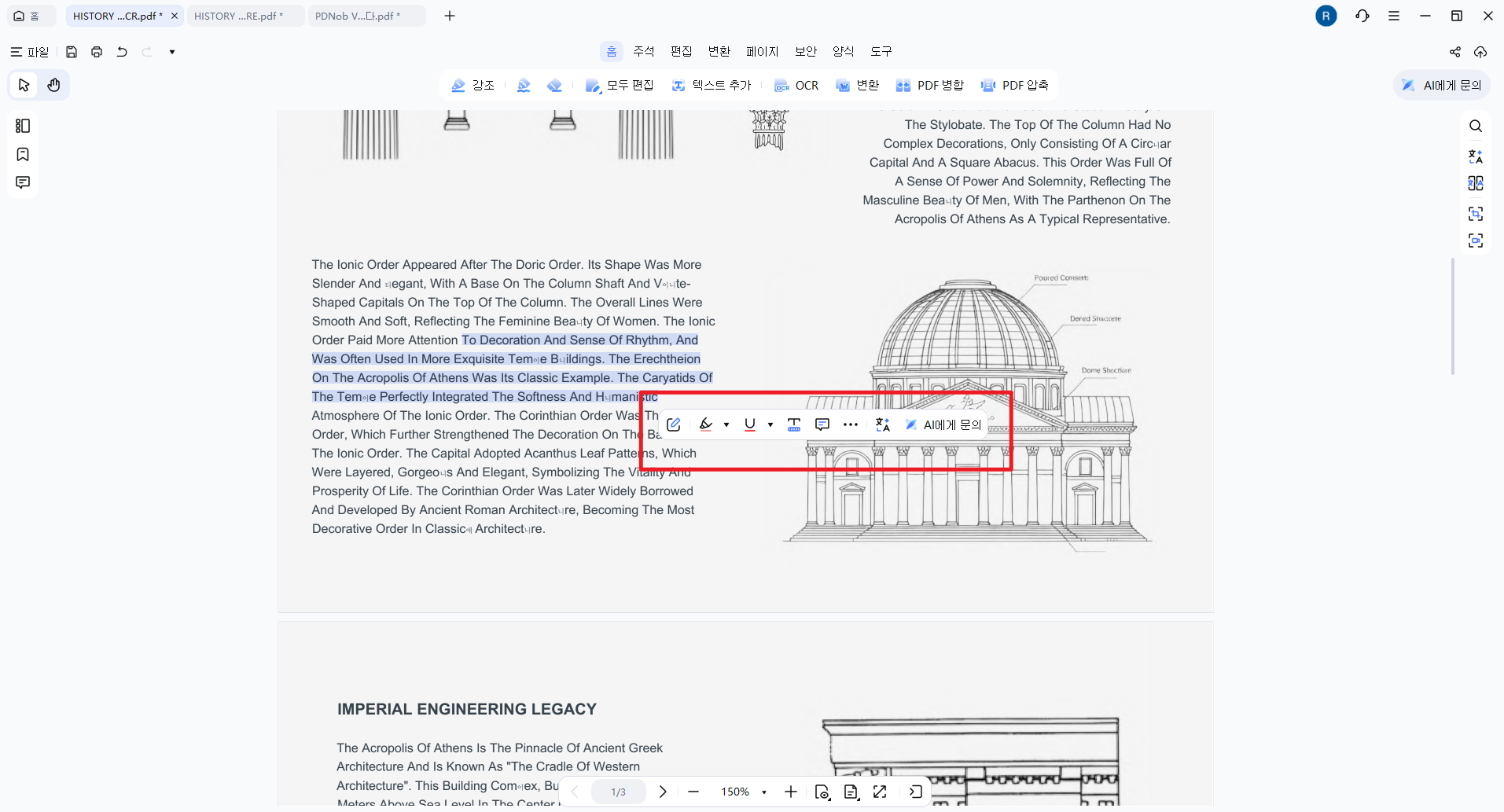Apply highlight from the floating toolbar
Viewport: 1504px width, 812px height.
tap(706, 424)
